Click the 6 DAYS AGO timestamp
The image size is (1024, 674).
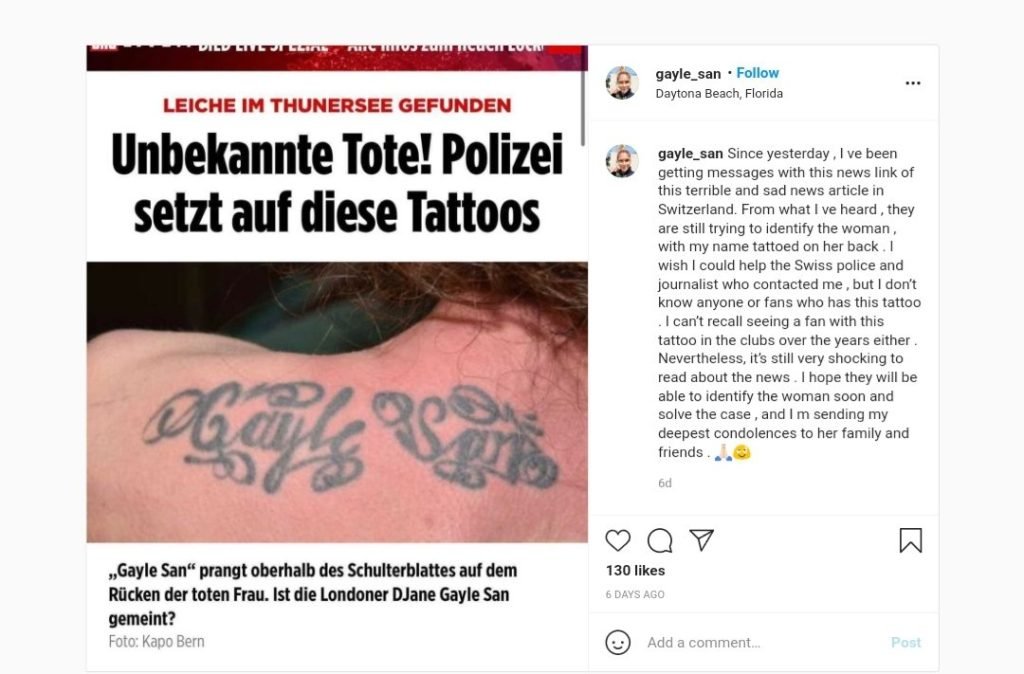pyautogui.click(x=635, y=594)
